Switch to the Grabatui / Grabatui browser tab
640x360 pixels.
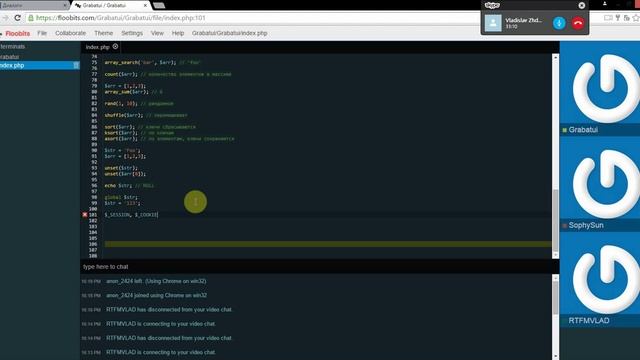110,6
